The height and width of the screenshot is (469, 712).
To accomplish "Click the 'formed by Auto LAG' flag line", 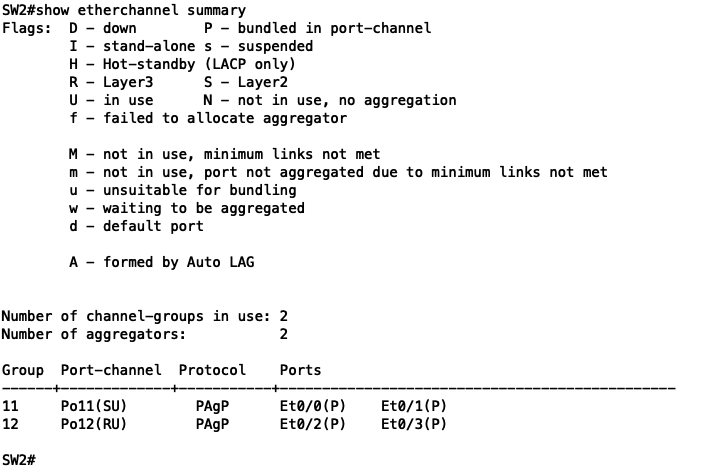I will (x=162, y=262).
